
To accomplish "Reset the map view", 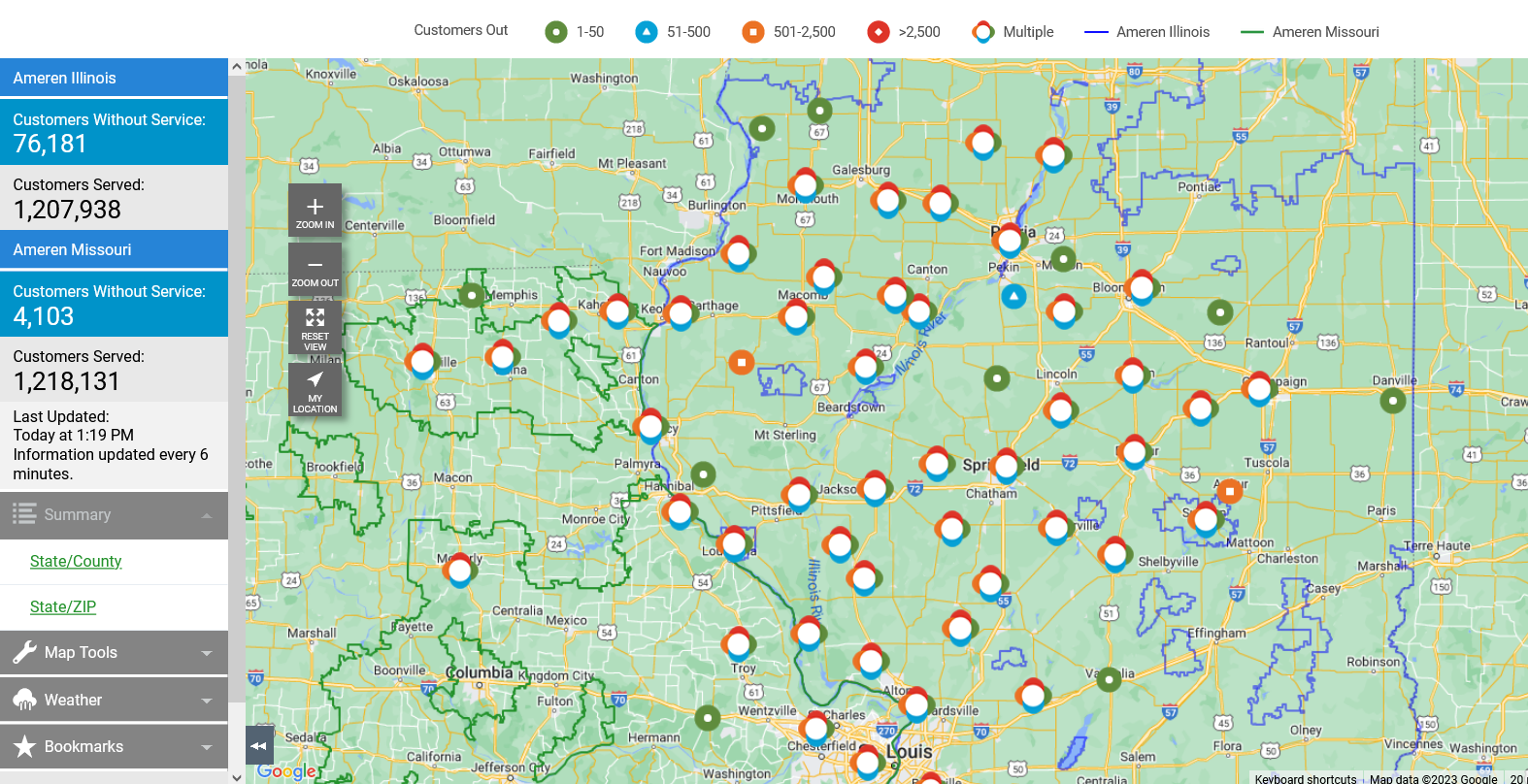I will coord(315,327).
